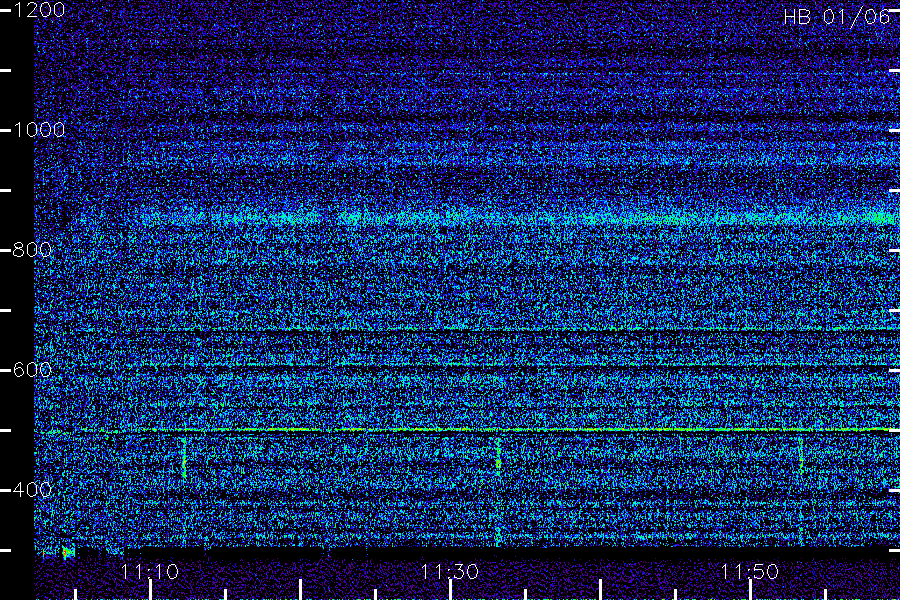
Task: Click the 800 frequency axis label
Action: (32, 250)
